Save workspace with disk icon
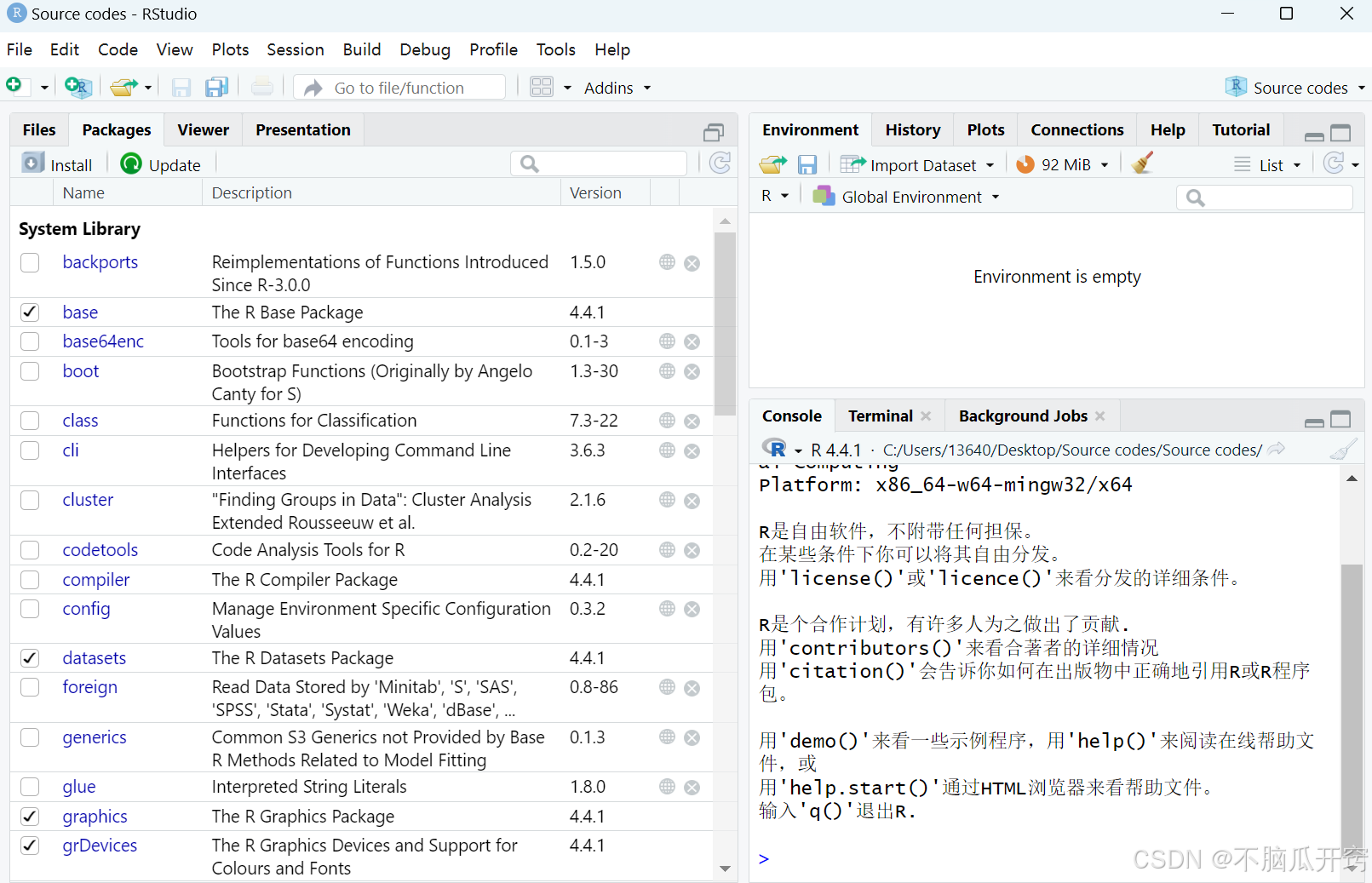 pyautogui.click(x=807, y=164)
